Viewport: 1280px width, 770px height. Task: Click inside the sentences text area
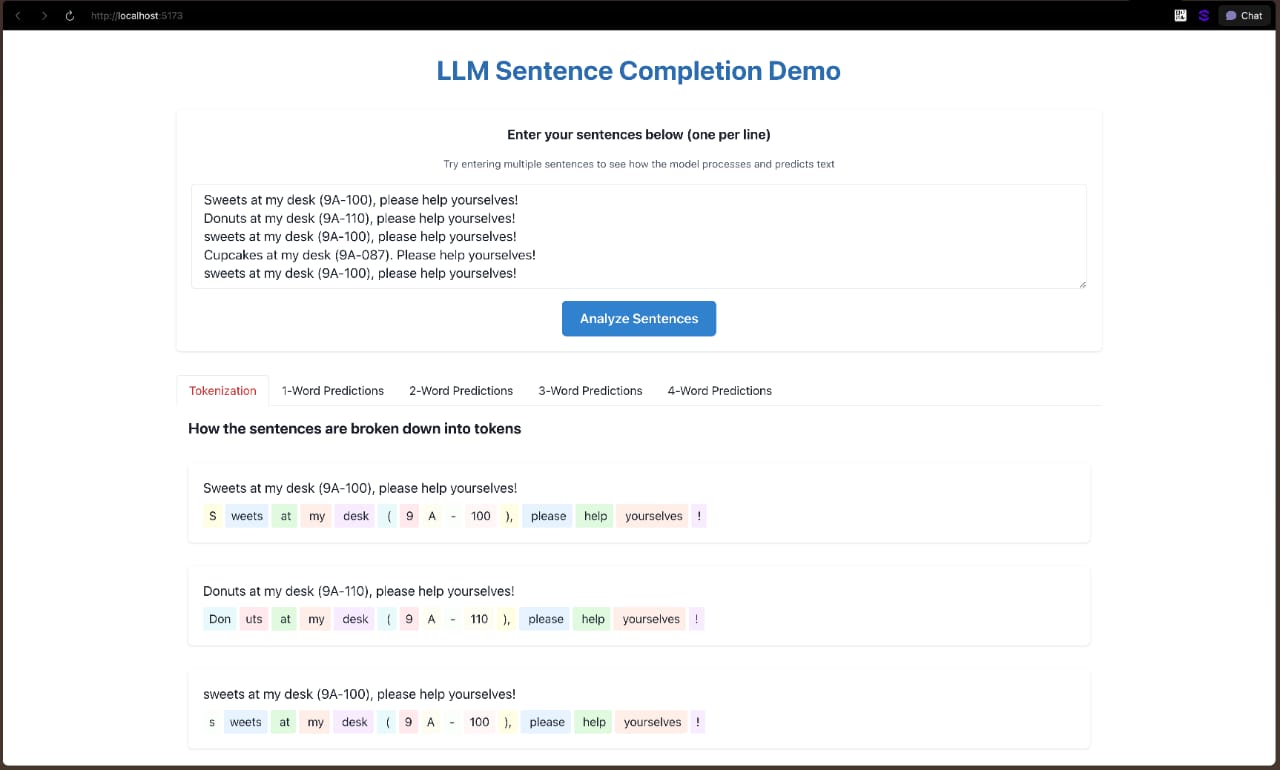click(639, 236)
